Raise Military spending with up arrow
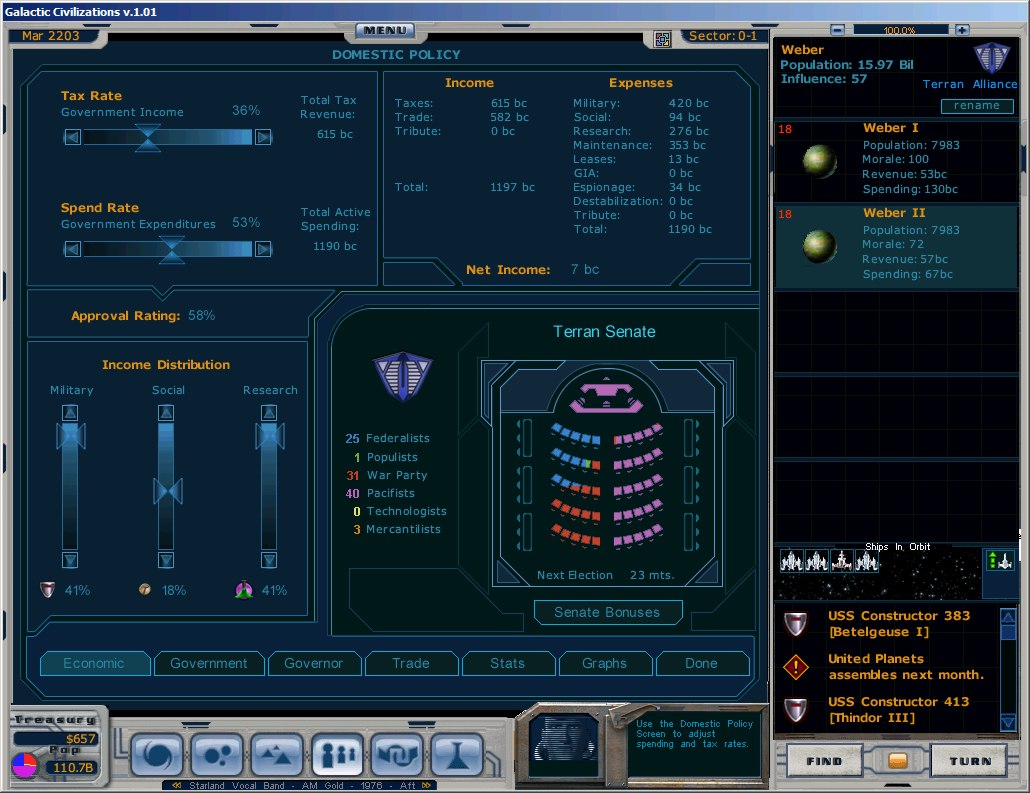 (70, 413)
